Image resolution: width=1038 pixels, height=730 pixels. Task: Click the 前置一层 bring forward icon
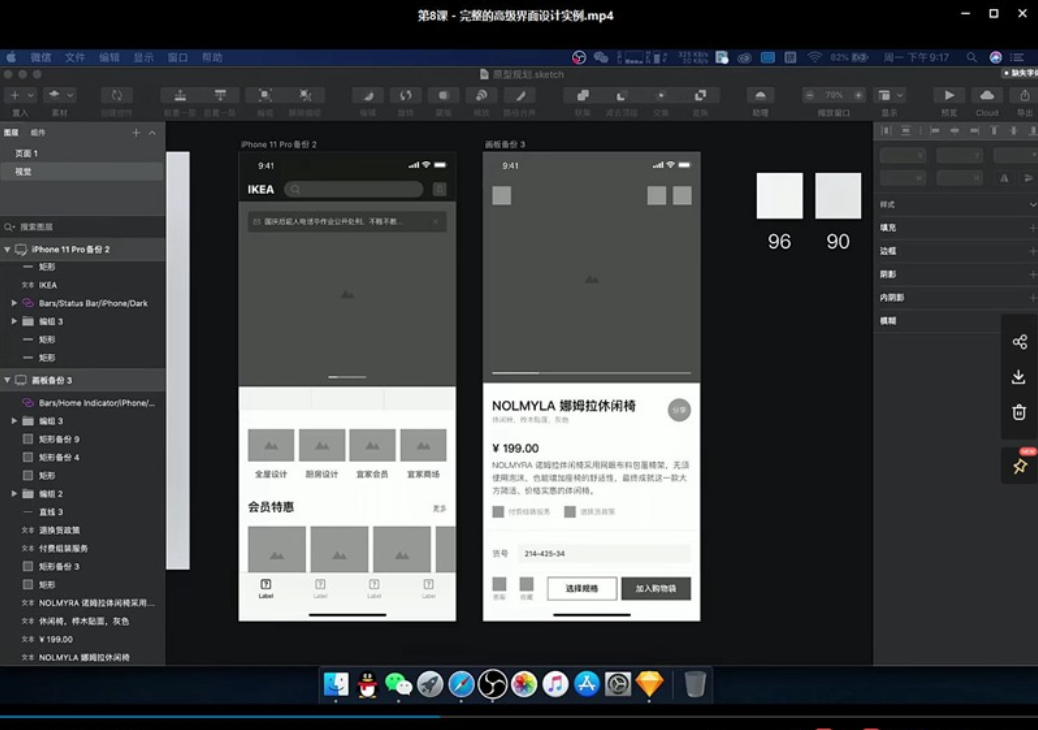(x=180, y=95)
